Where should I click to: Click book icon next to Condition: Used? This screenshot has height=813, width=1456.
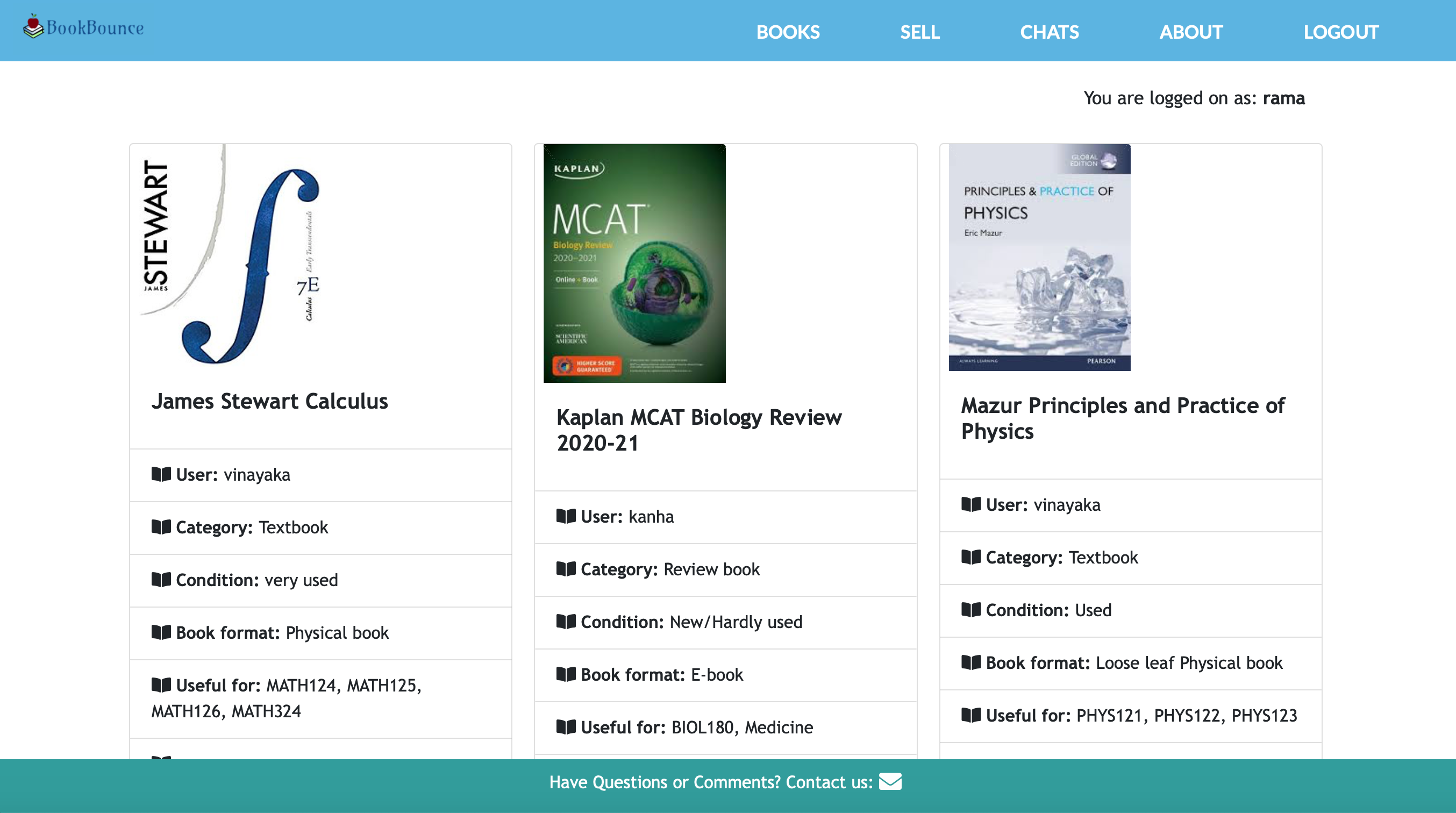pyautogui.click(x=971, y=609)
